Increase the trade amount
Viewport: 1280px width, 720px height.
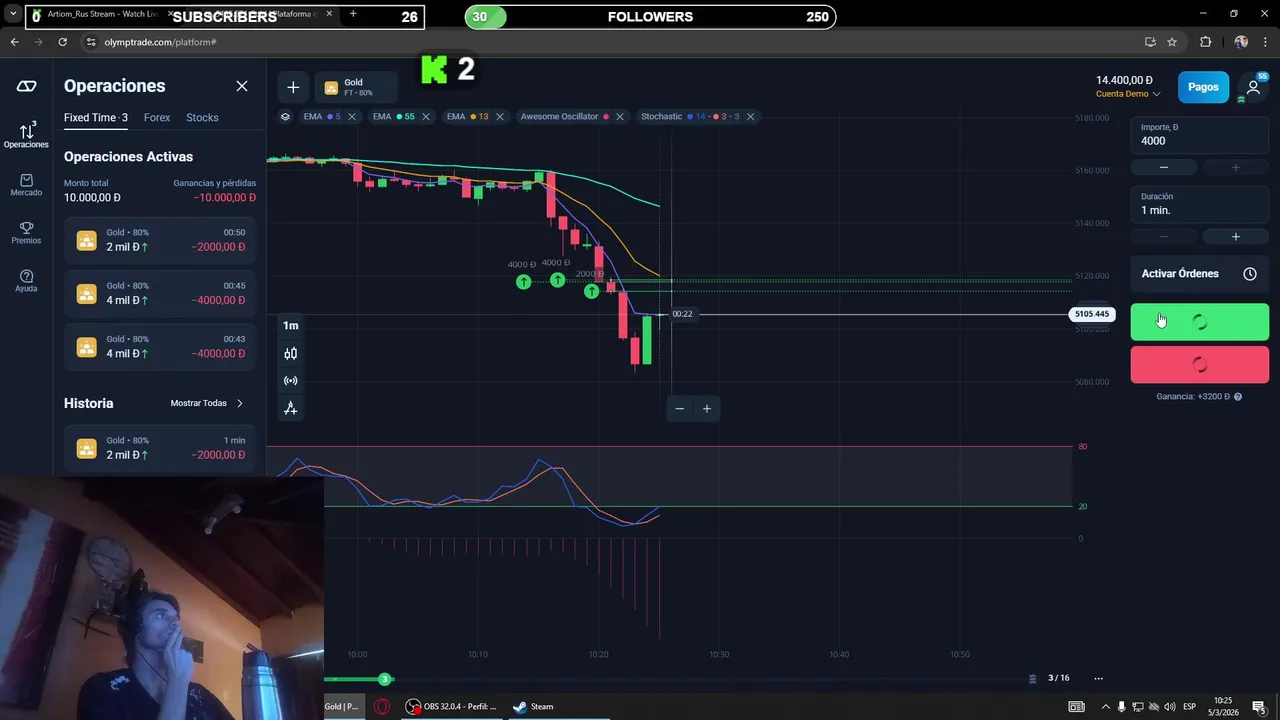click(1235, 167)
